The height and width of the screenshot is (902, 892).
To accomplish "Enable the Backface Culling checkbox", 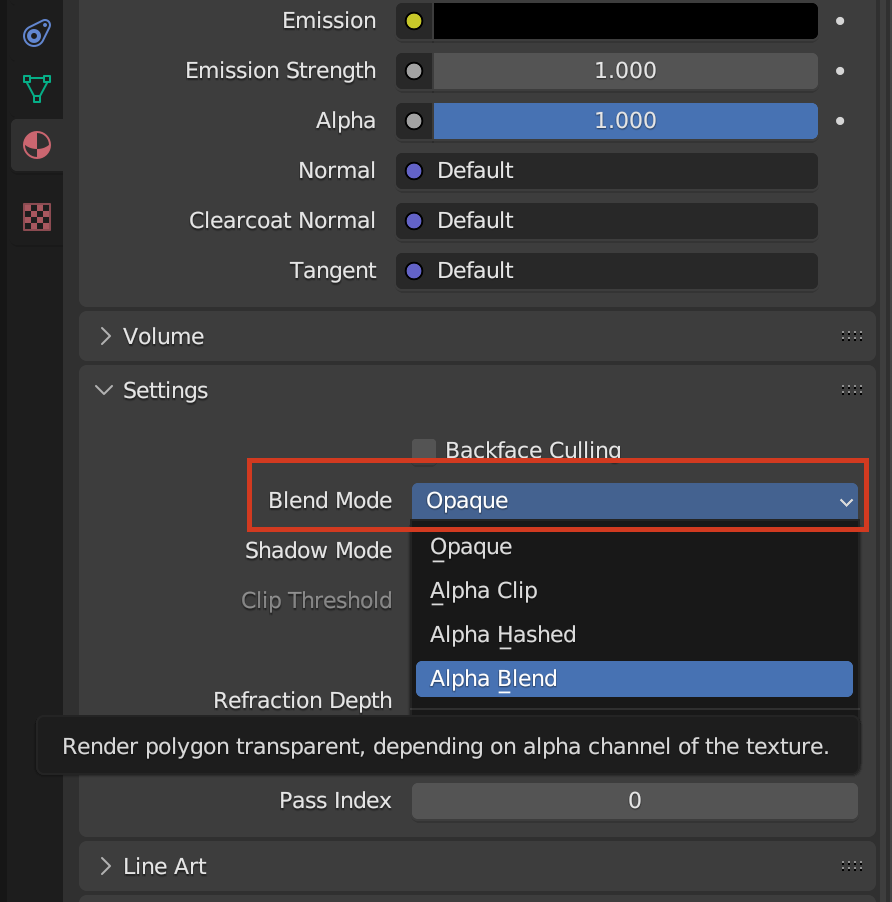I will (424, 450).
